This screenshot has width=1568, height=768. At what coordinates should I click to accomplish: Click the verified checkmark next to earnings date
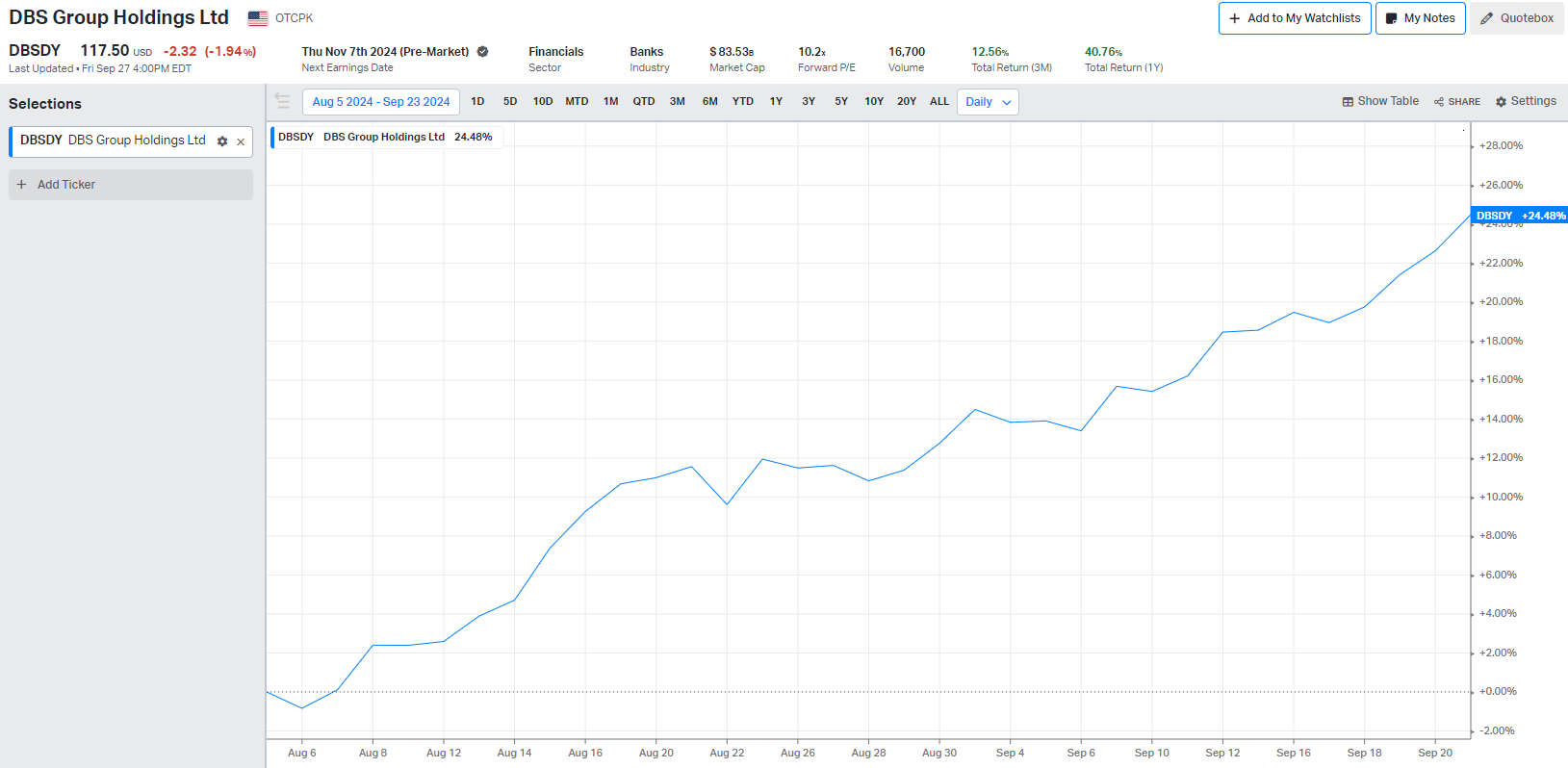point(483,52)
